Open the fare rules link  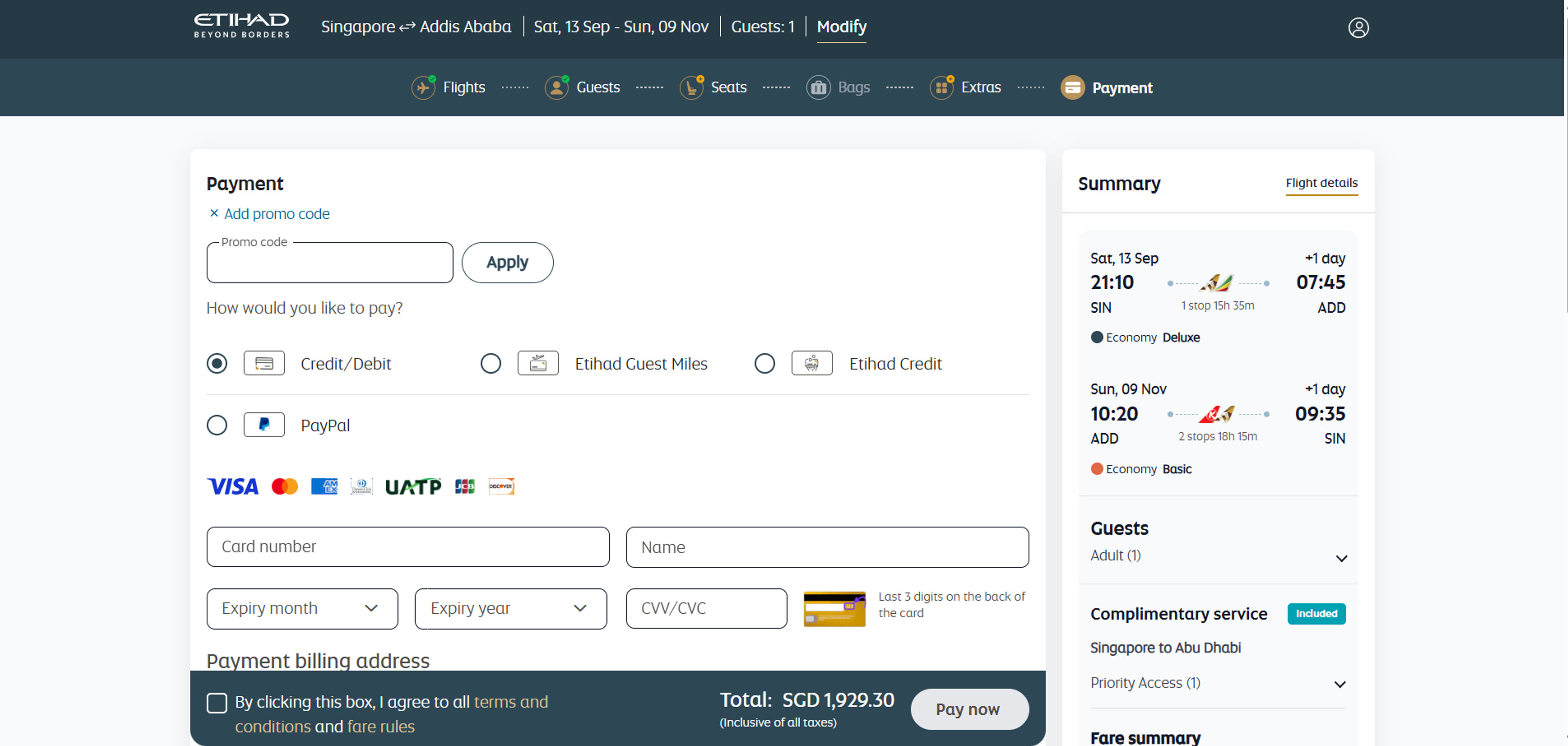point(381,726)
